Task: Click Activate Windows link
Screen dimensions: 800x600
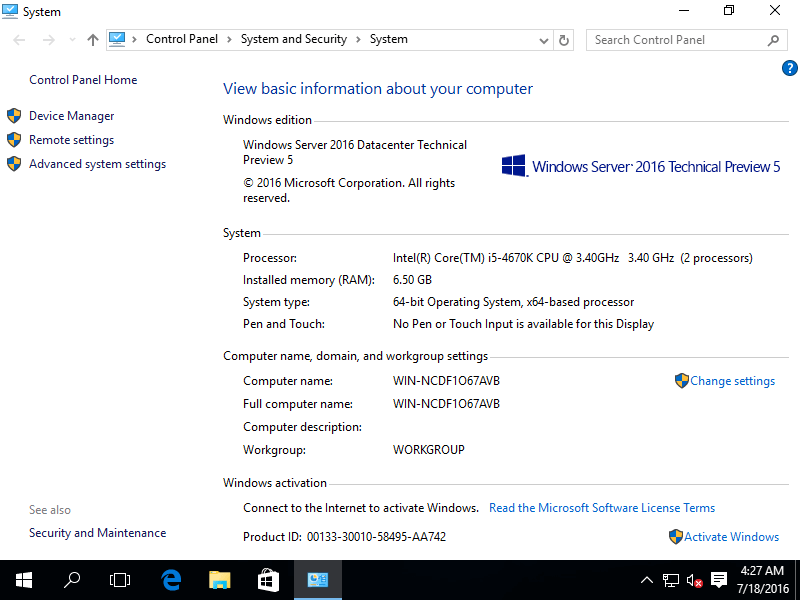Action: pyautogui.click(x=731, y=537)
